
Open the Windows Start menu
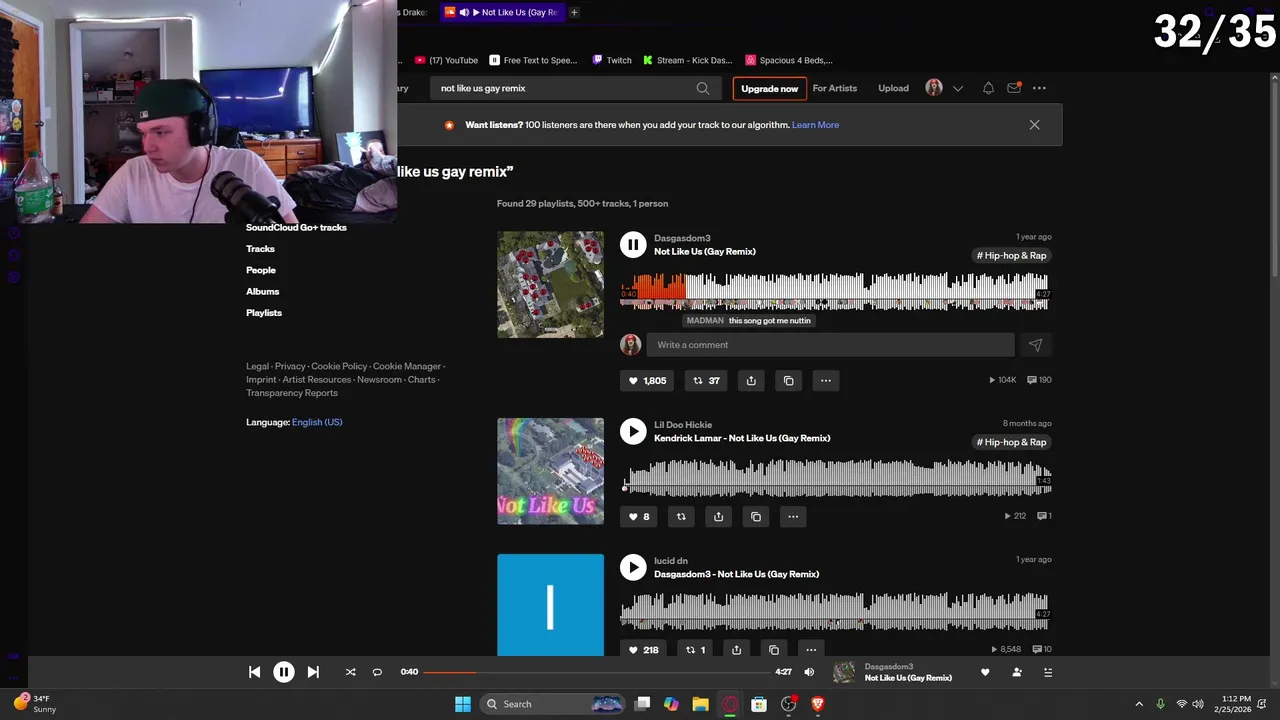463,704
